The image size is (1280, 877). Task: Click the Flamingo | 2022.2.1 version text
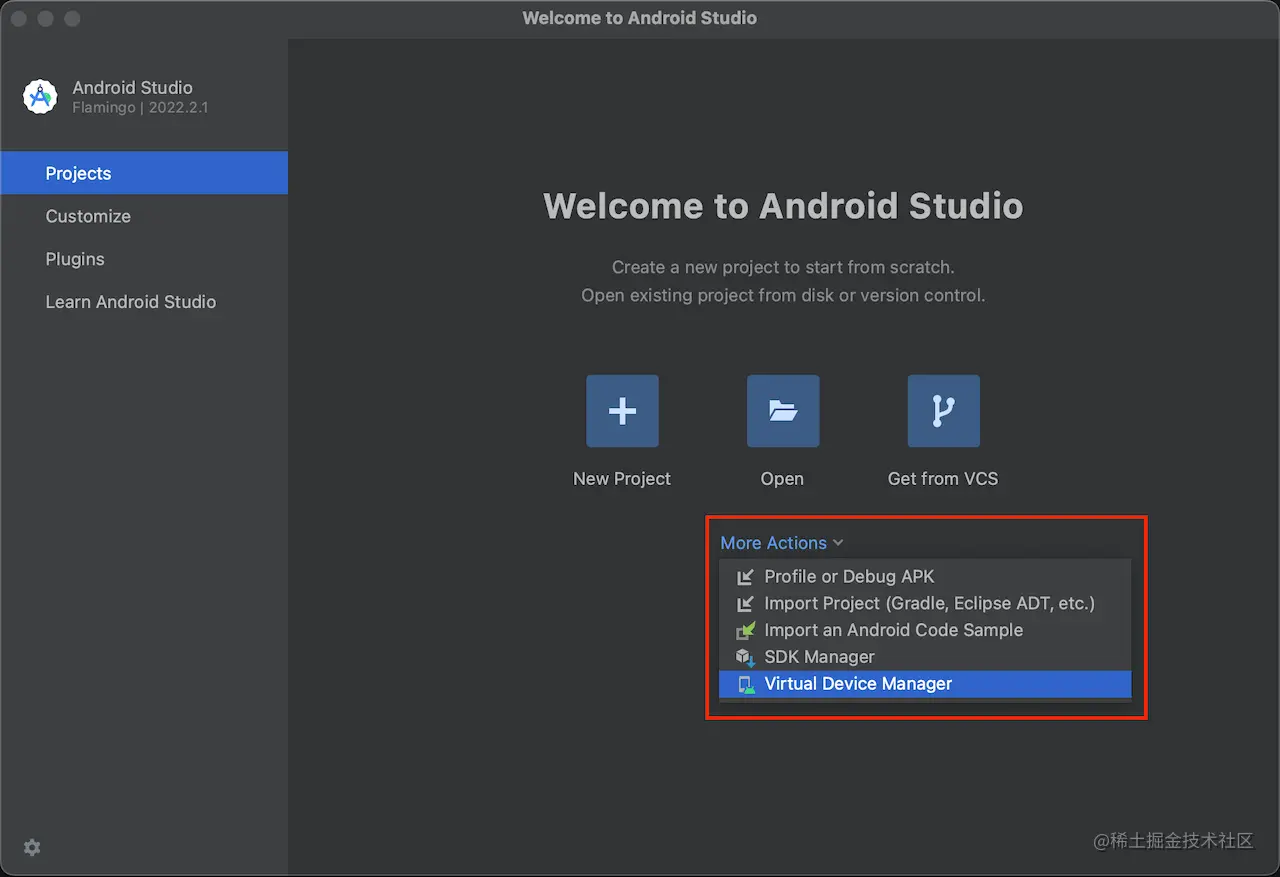coord(141,107)
